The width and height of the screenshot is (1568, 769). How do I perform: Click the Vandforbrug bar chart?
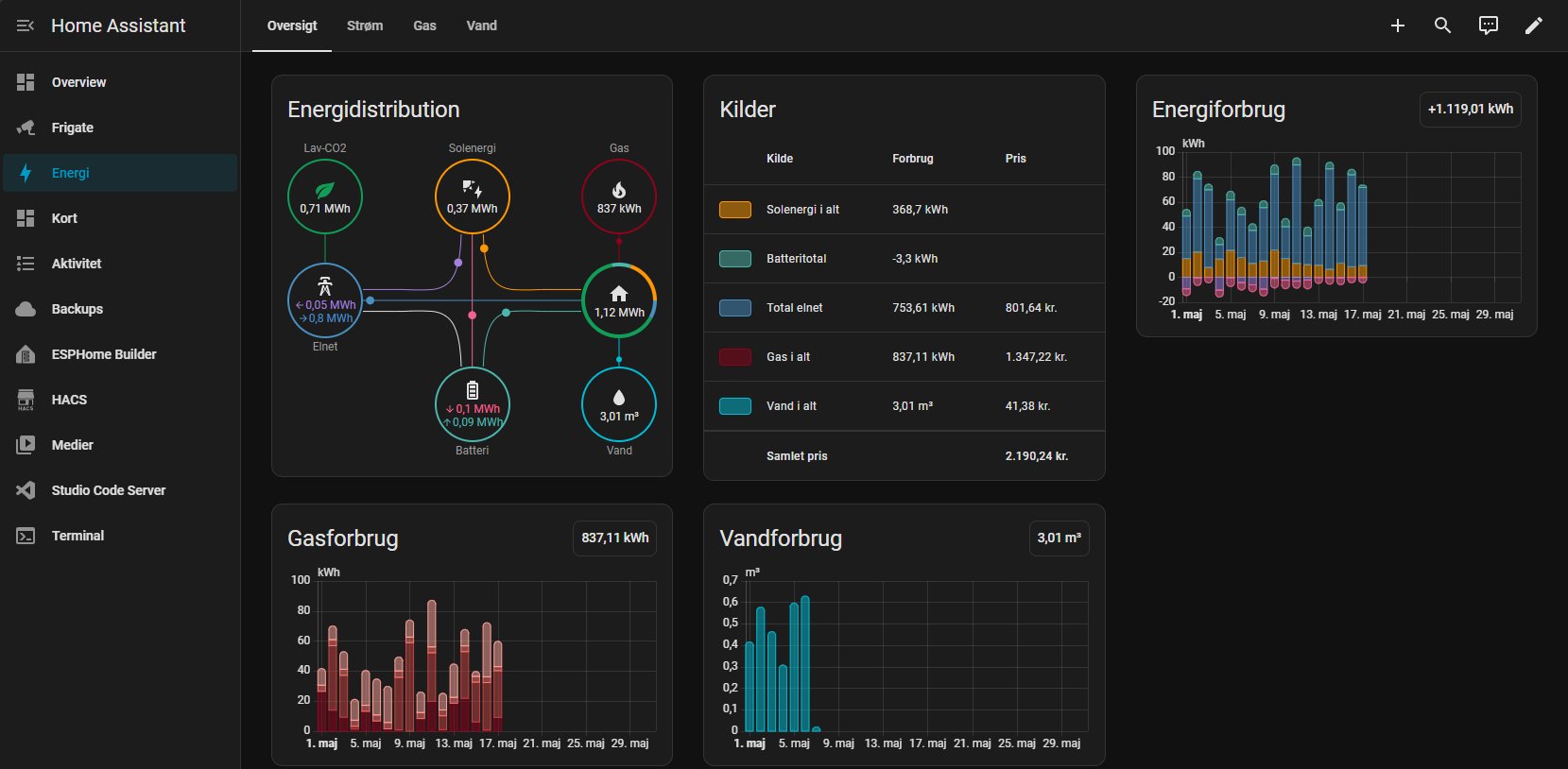pyautogui.click(x=905, y=658)
